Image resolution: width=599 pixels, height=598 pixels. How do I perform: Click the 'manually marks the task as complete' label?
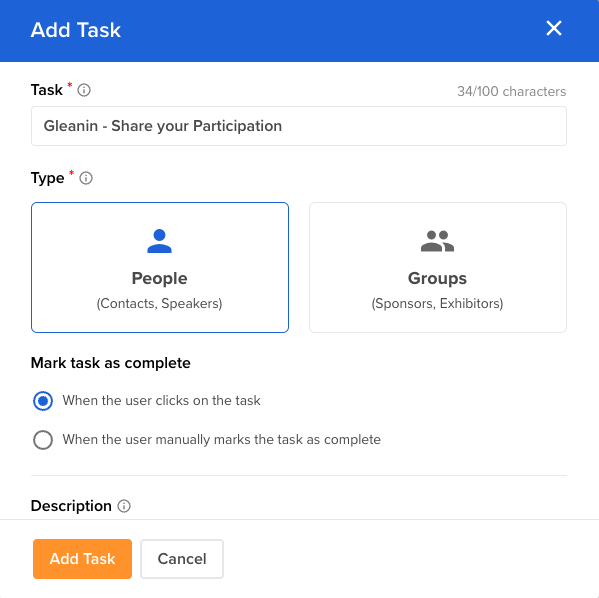pyautogui.click(x=222, y=439)
